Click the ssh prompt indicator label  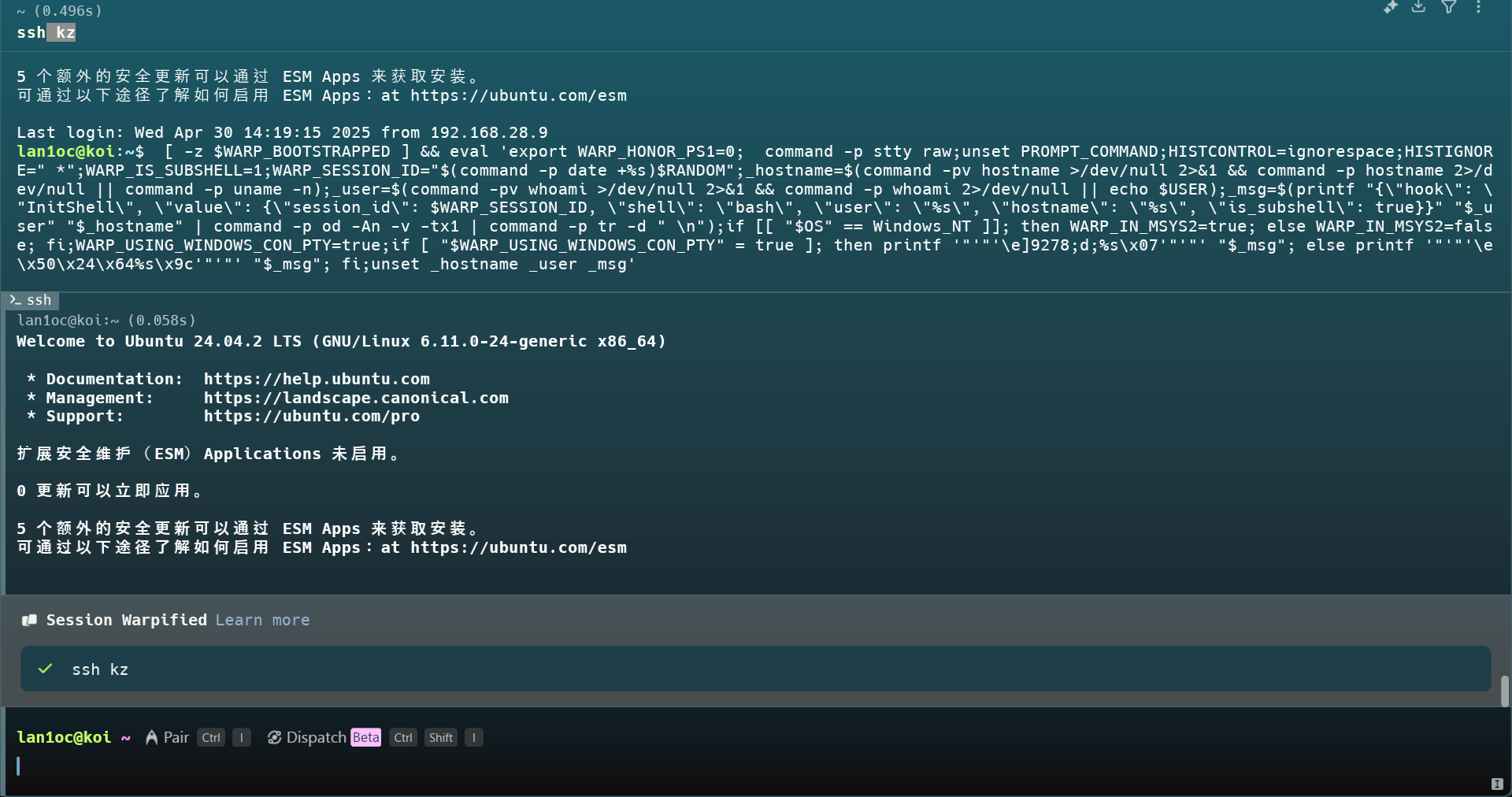click(31, 300)
